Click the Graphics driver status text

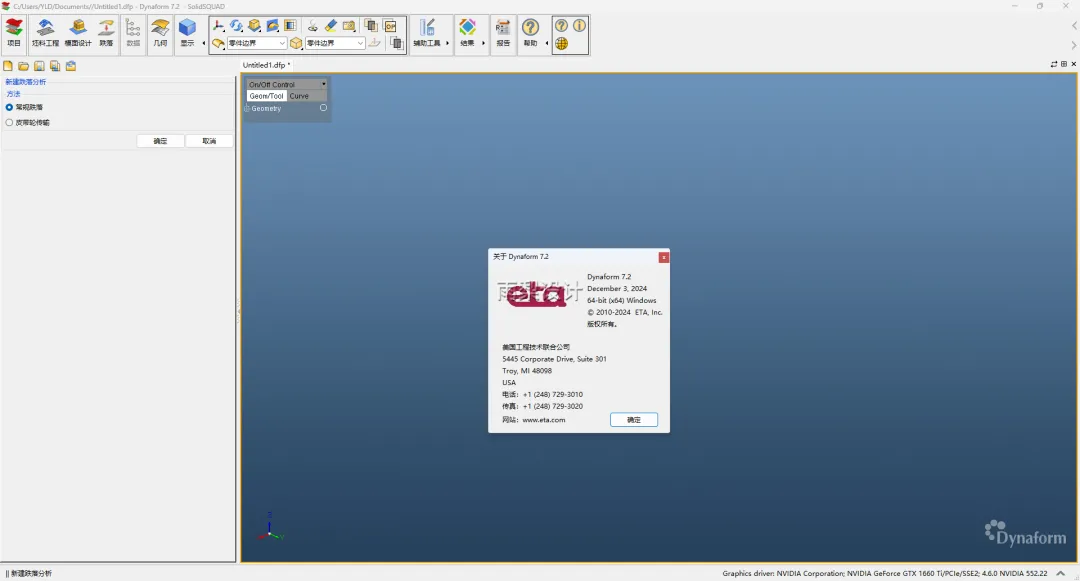click(884, 573)
